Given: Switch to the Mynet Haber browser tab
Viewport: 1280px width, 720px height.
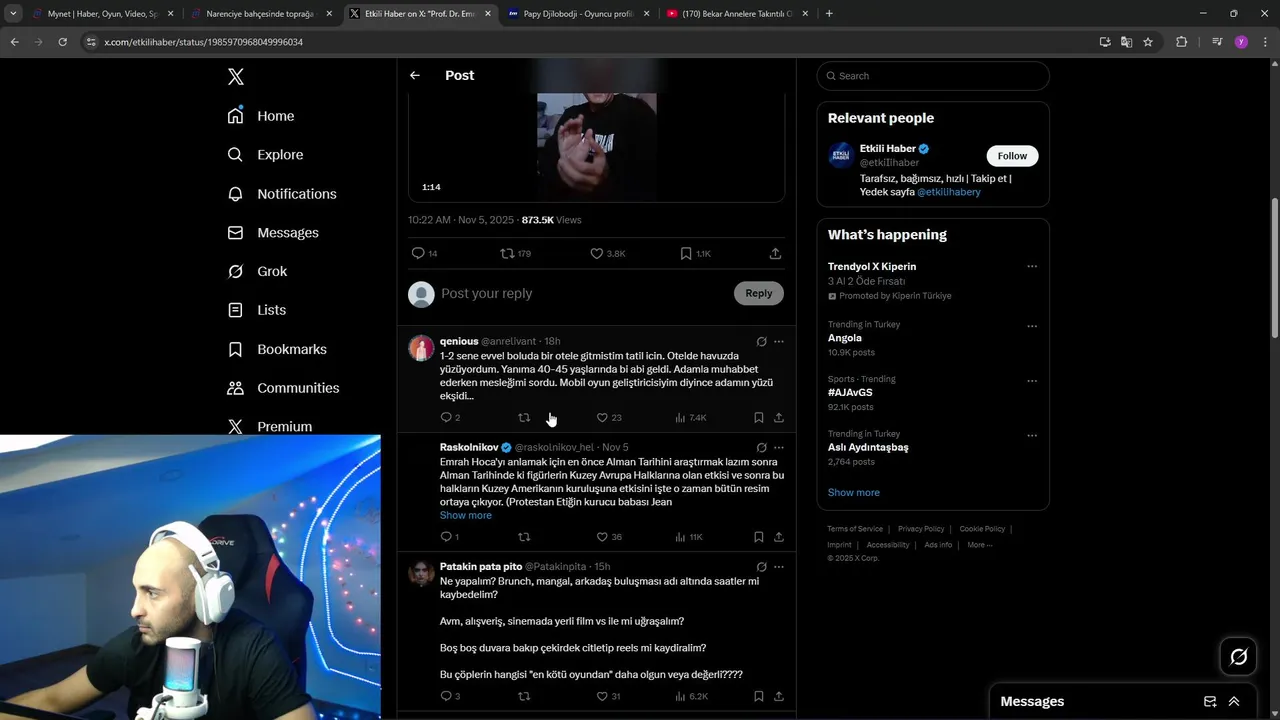Looking at the screenshot, I should [103, 14].
